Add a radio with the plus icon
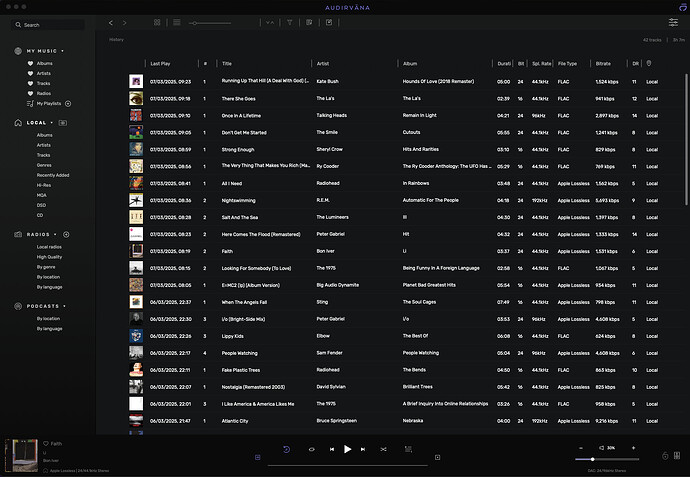690x477 pixels. tap(66, 235)
